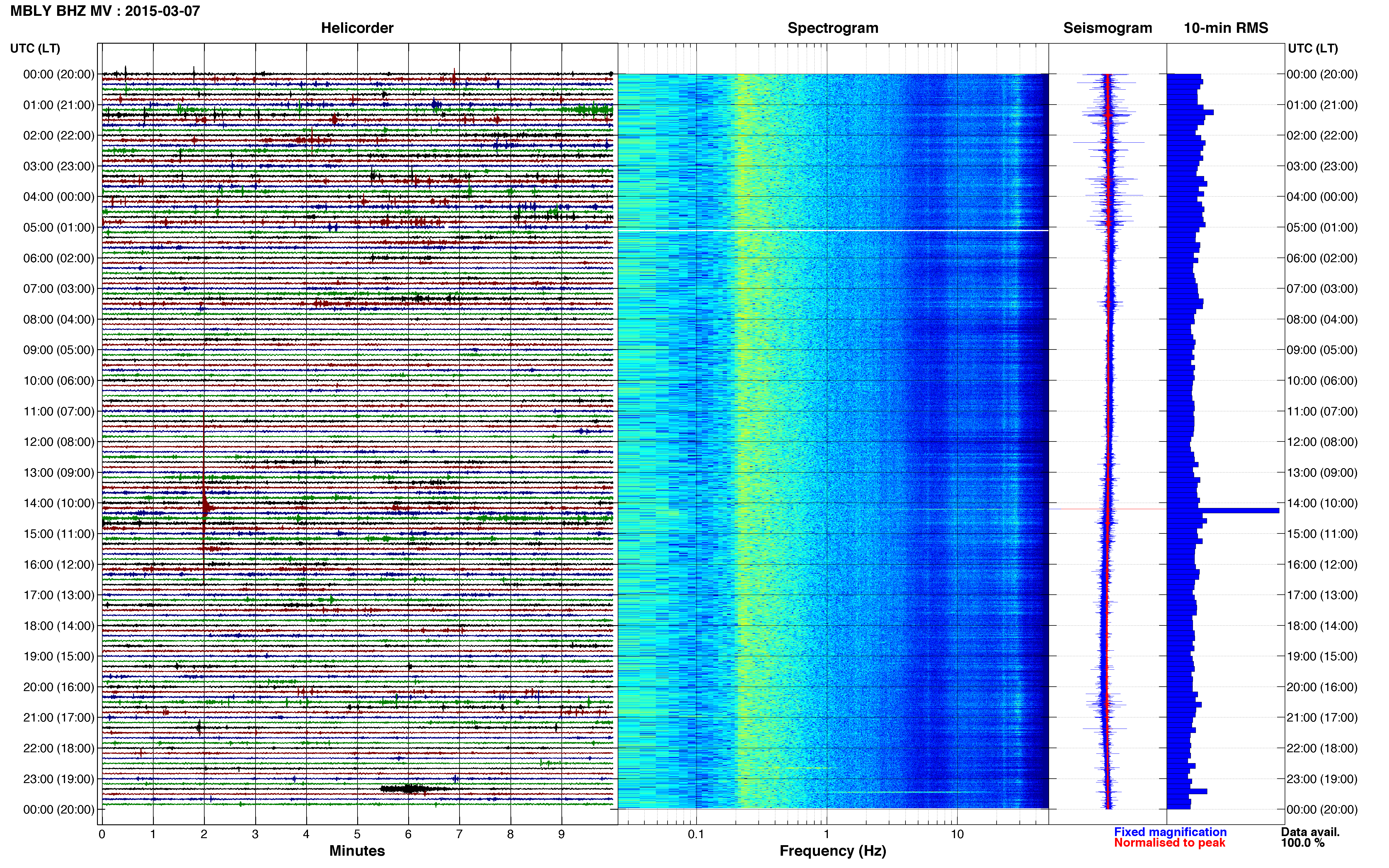
Task: Click the left '13:00 (09:00)' time label
Action: (59, 473)
